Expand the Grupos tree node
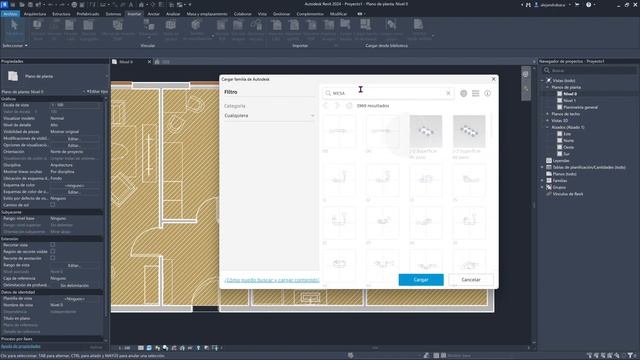This screenshot has width=640, height=360. point(543,187)
